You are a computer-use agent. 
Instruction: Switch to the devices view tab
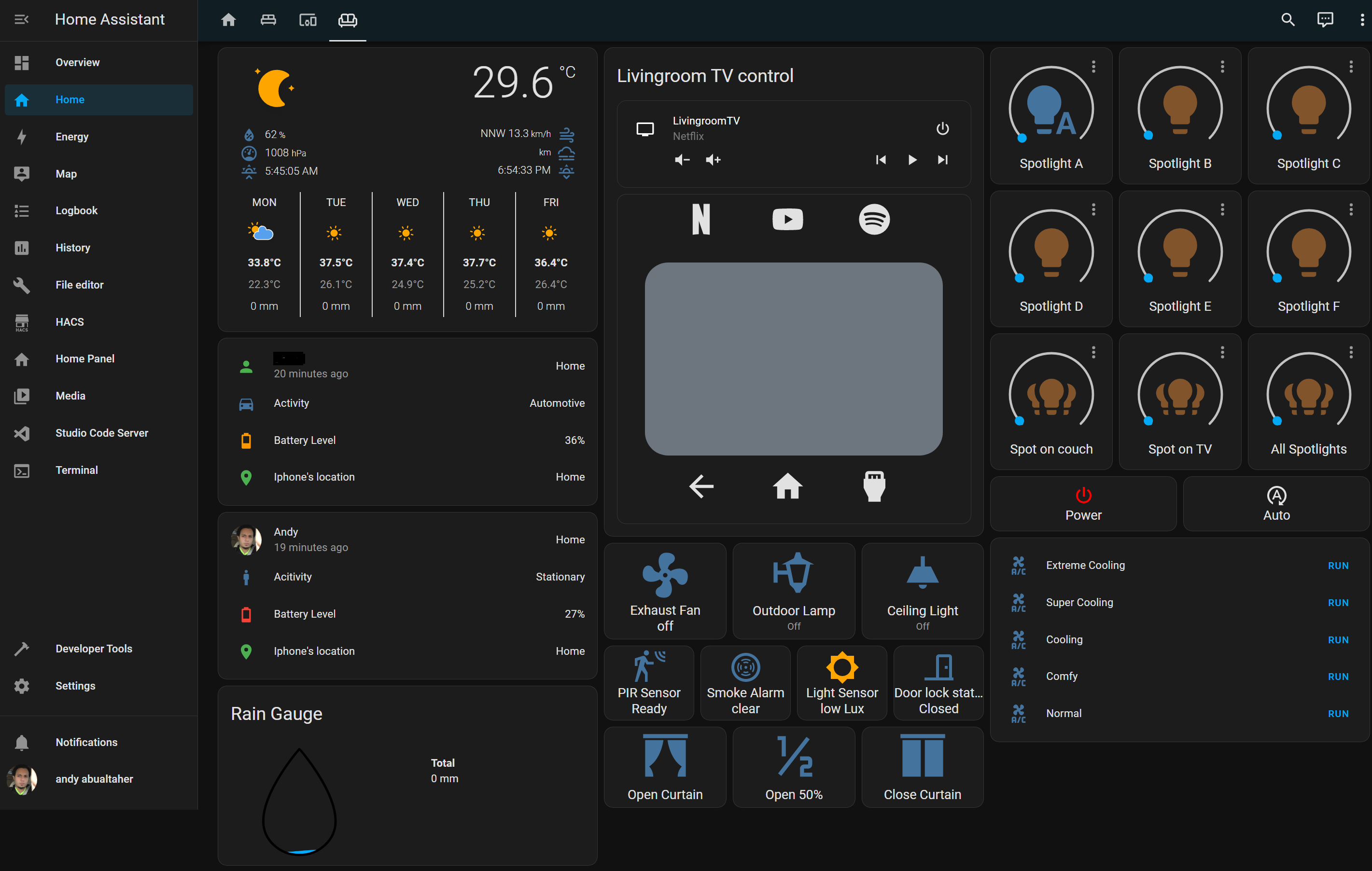[x=308, y=20]
